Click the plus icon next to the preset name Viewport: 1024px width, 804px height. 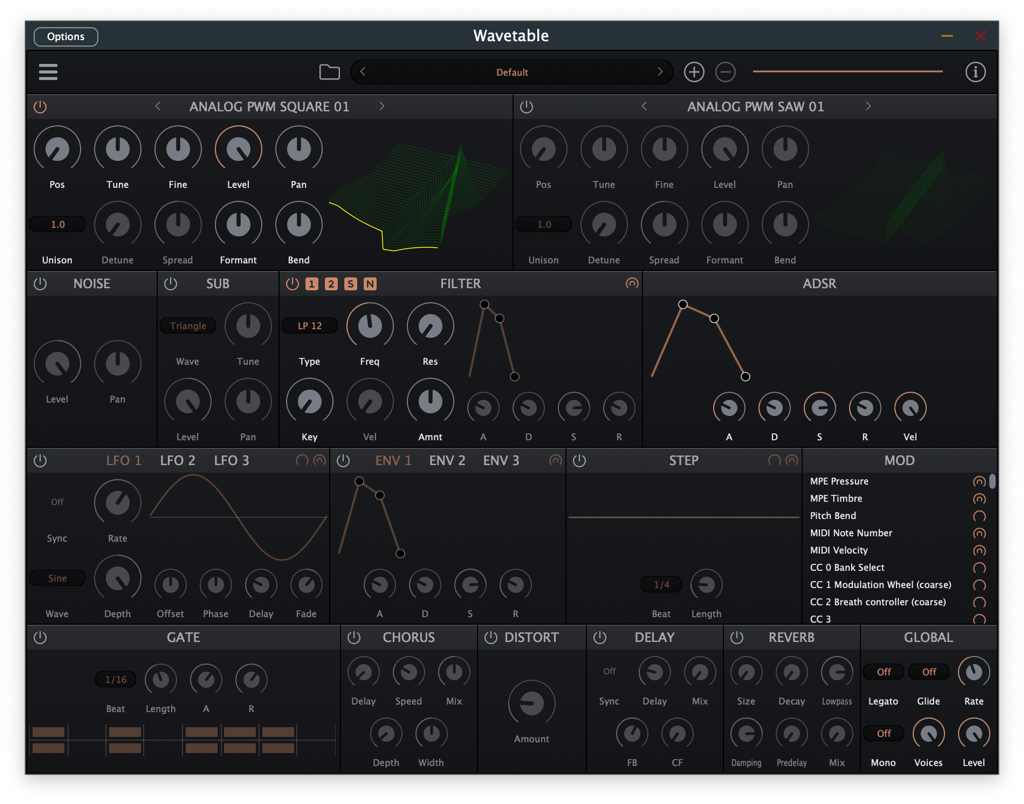pos(693,71)
